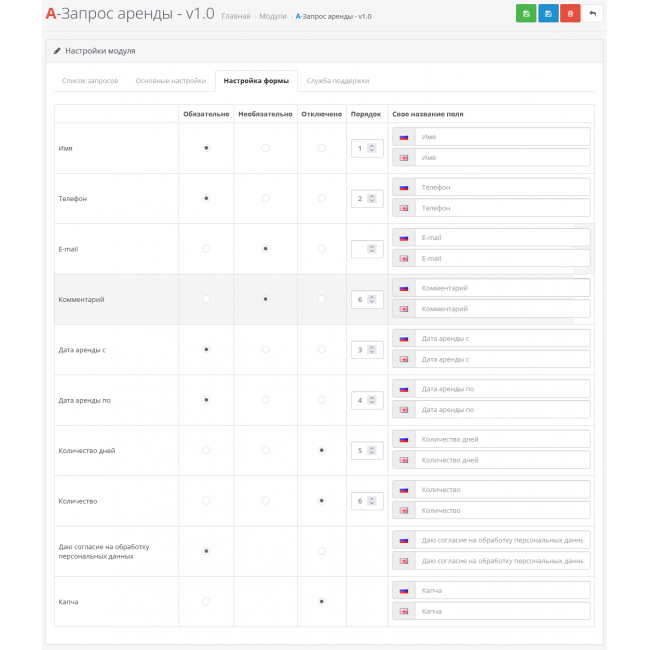650x650 pixels.
Task: Click the English flag icon in Телефон row
Action: (404, 208)
